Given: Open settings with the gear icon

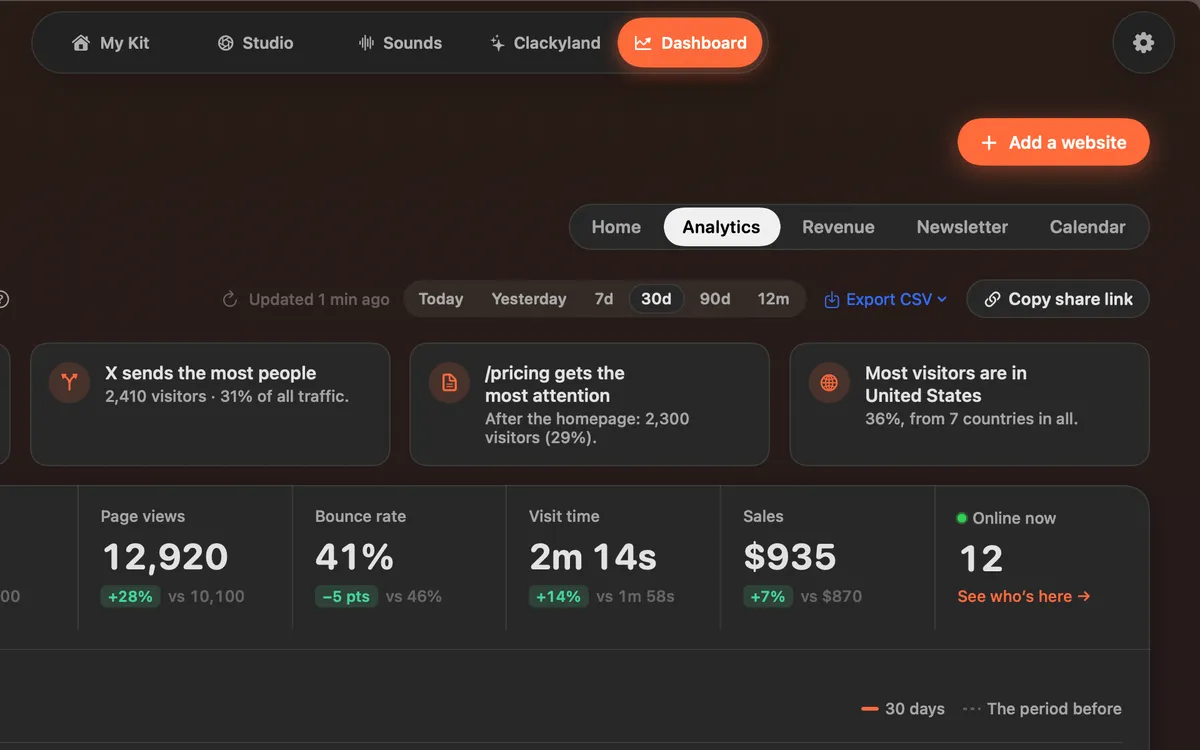Looking at the screenshot, I should (x=1143, y=43).
